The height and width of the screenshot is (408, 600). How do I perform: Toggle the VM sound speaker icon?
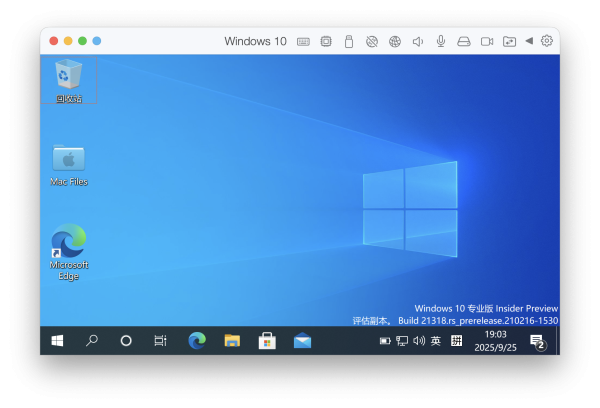(x=417, y=41)
